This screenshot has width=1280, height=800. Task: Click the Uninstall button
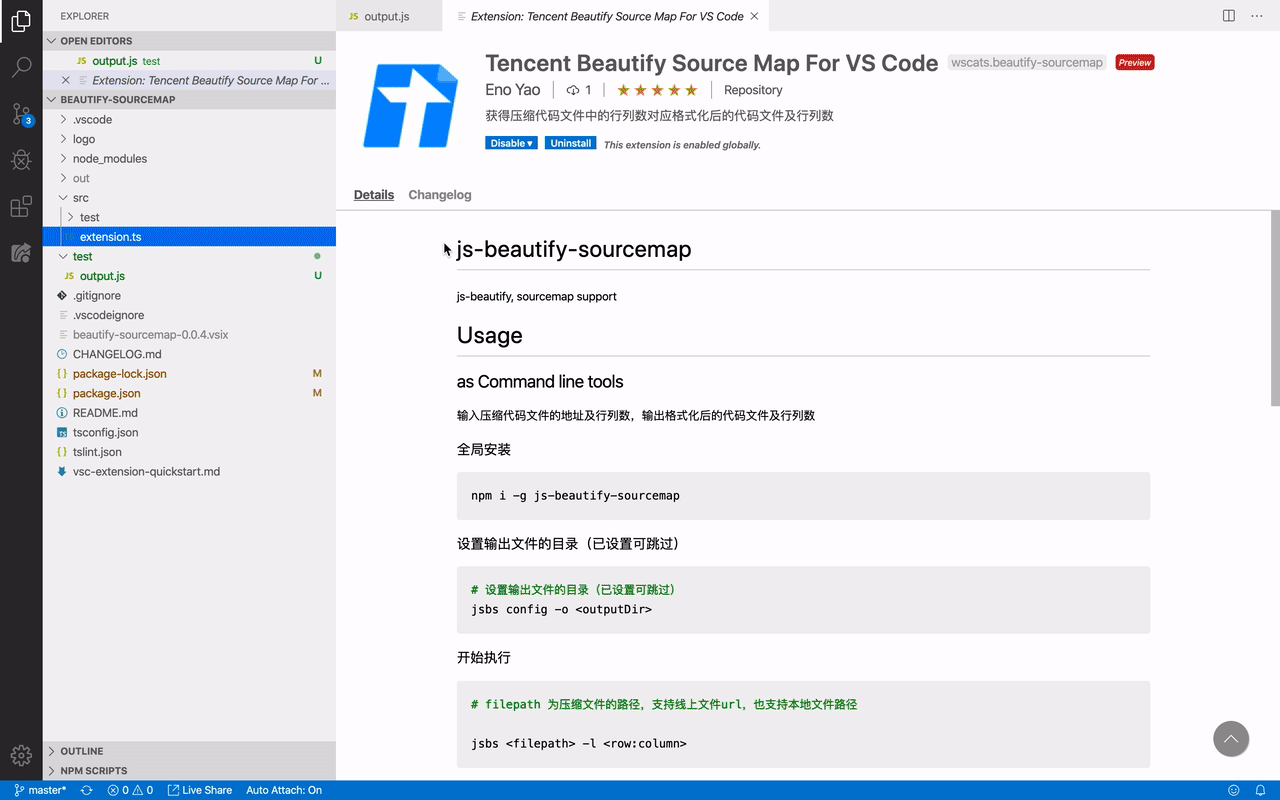(x=571, y=144)
